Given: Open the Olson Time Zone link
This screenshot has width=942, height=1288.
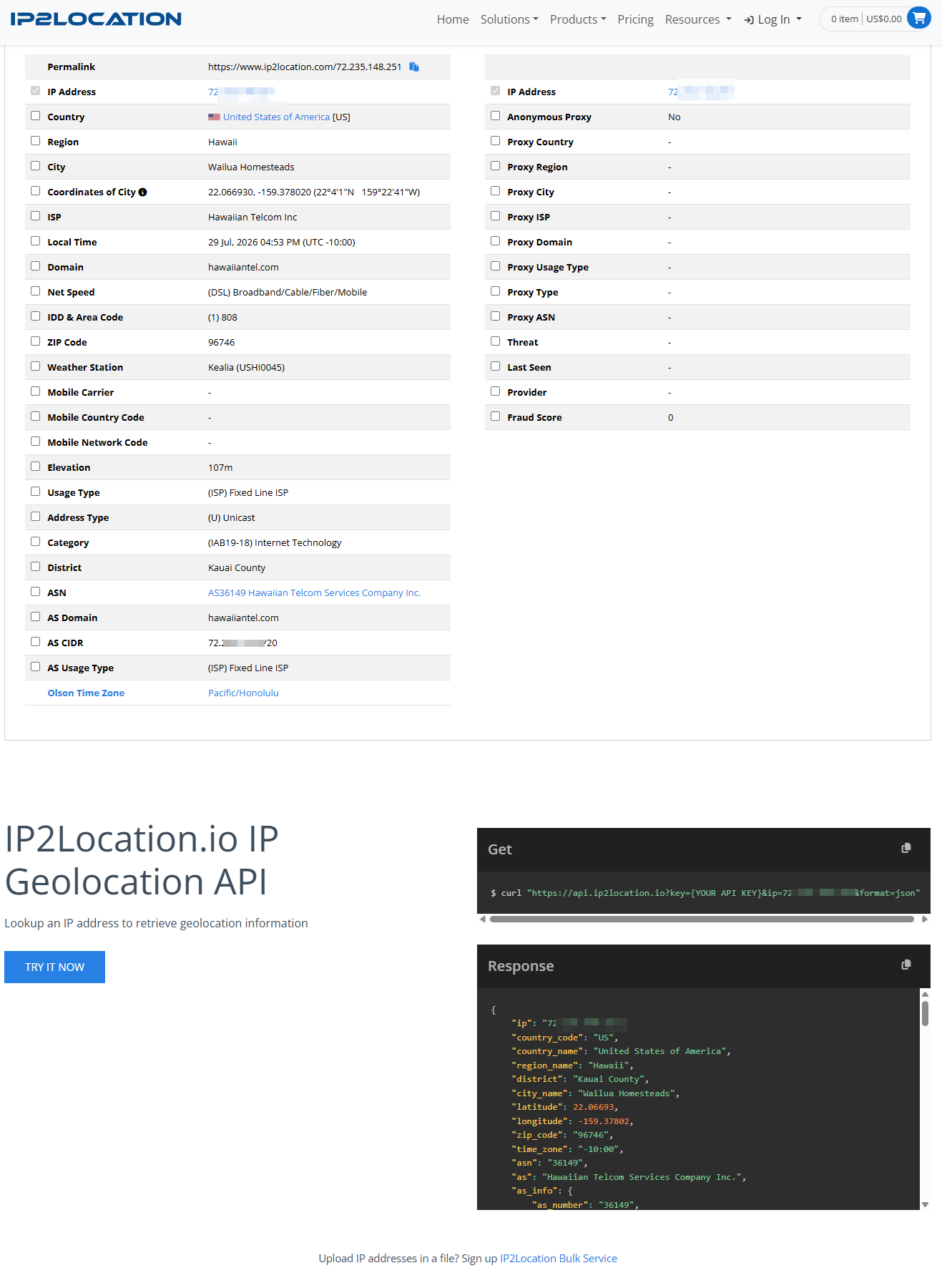Looking at the screenshot, I should coord(86,693).
